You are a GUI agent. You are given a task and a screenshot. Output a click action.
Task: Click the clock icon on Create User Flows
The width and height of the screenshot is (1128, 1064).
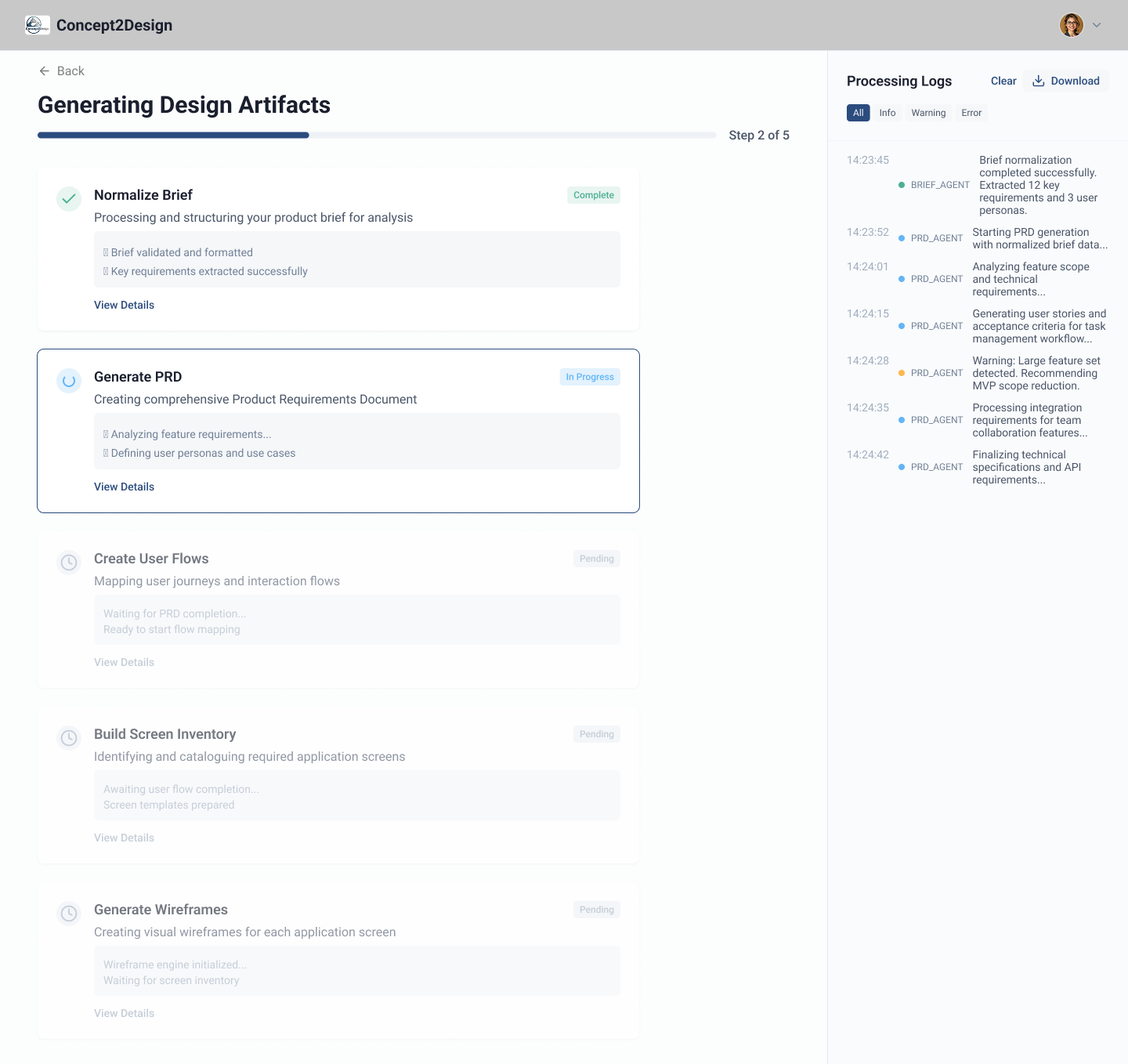pos(69,563)
